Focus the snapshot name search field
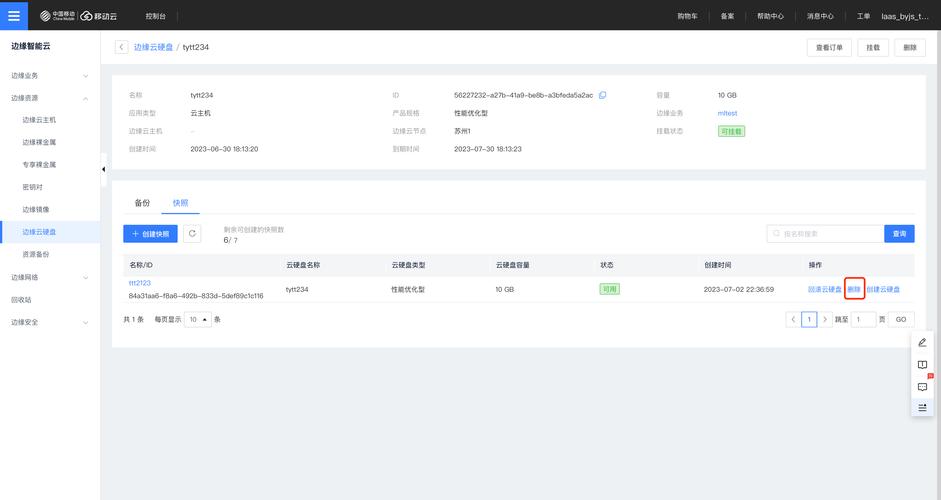 [825, 233]
